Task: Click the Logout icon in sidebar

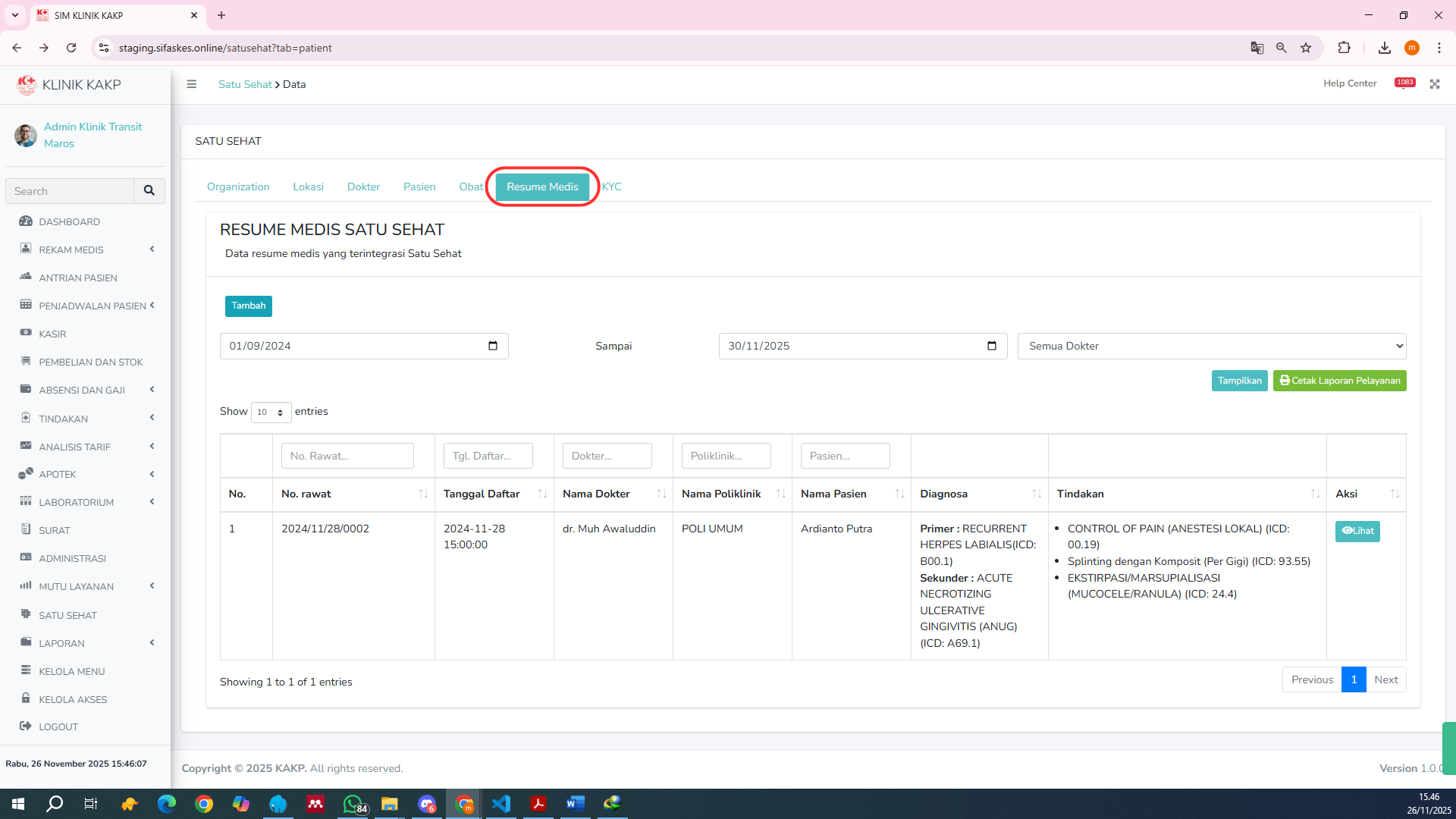Action: pyautogui.click(x=26, y=726)
